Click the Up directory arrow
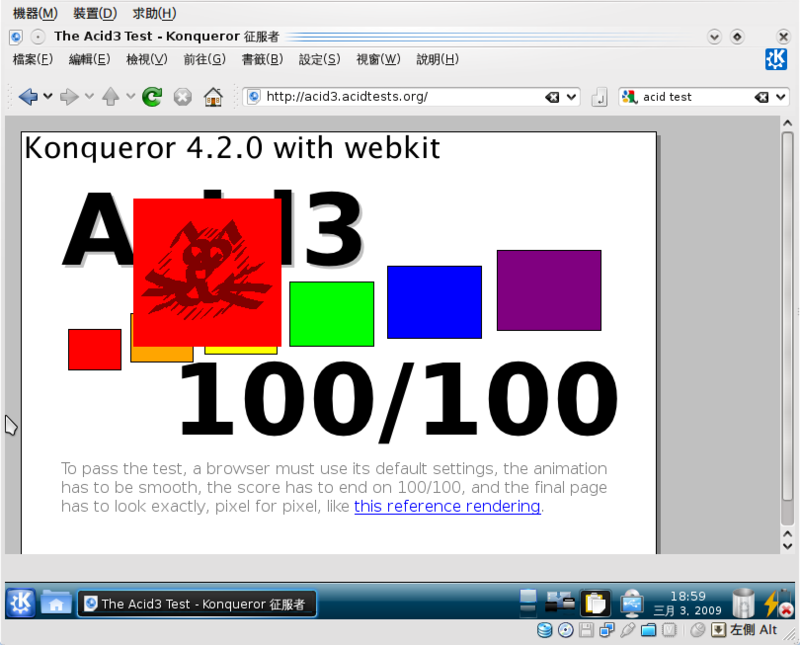The image size is (800, 645). [x=110, y=97]
